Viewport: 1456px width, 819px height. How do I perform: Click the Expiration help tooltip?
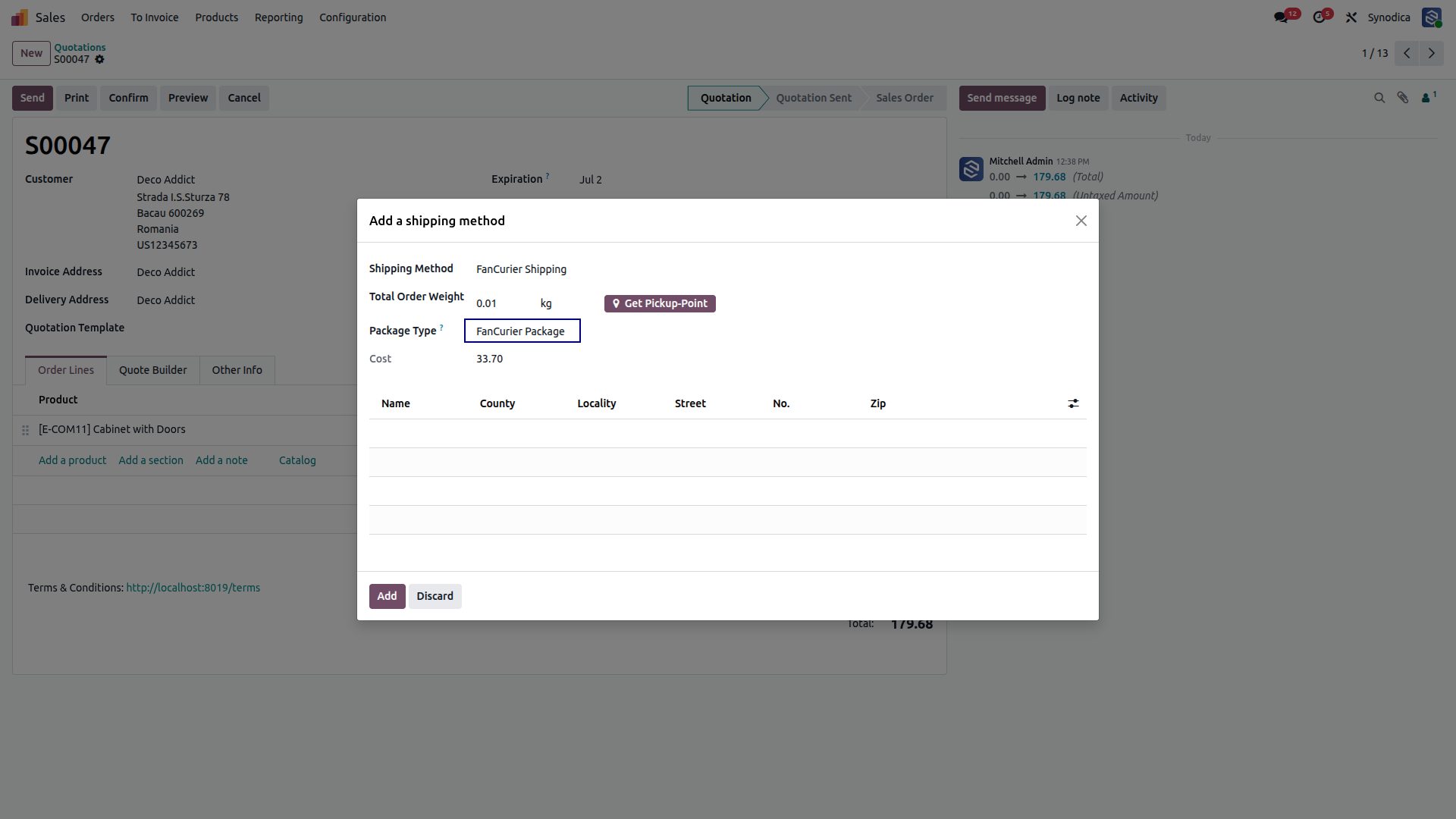coord(548,176)
